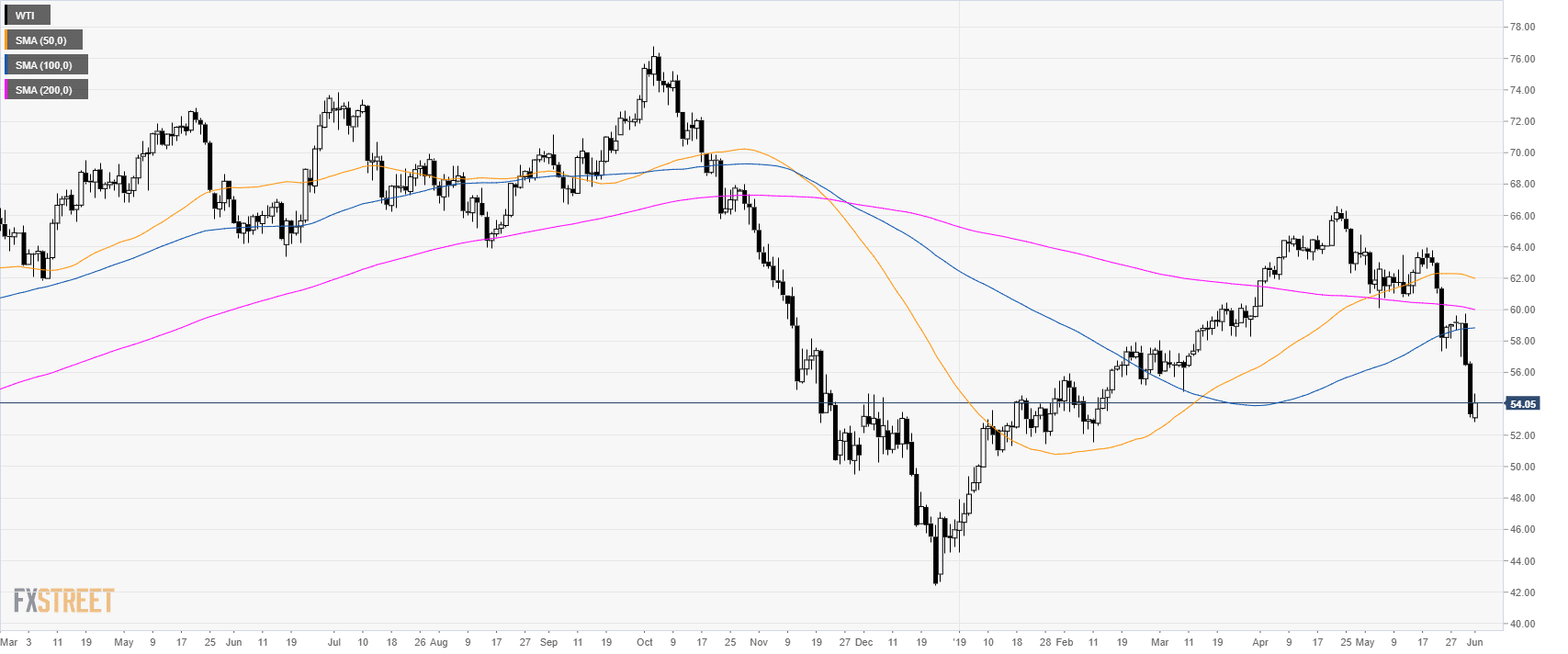
Task: Click the blue SMA 100 color swatch
Action: tap(6, 65)
